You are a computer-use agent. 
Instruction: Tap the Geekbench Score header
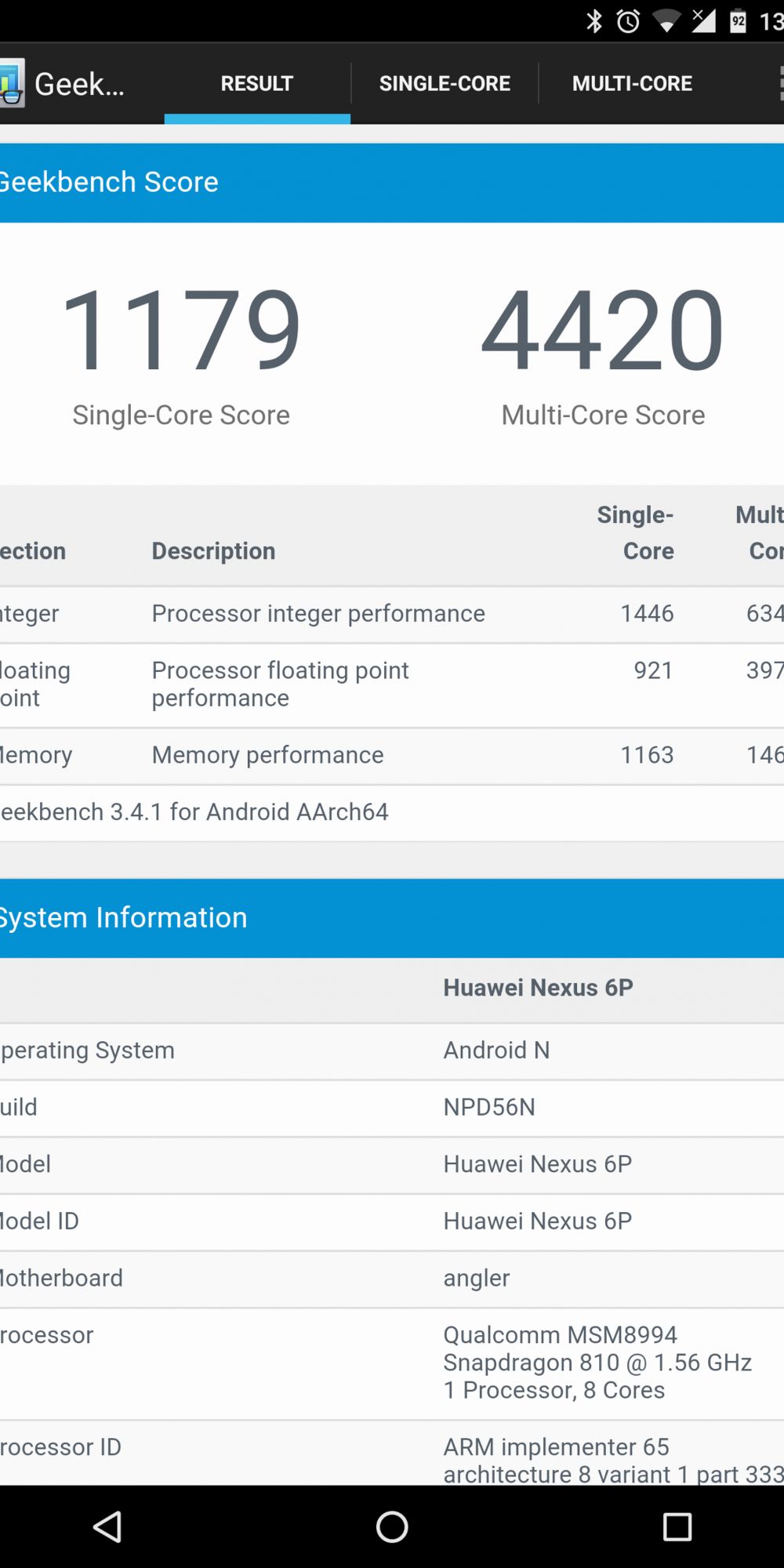click(x=392, y=182)
